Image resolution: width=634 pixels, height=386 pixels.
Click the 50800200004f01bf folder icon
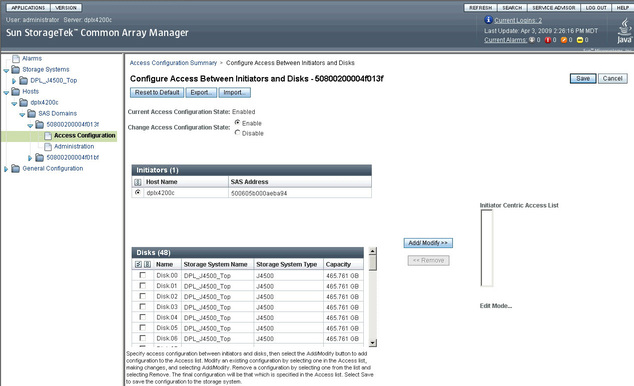[x=40, y=157]
